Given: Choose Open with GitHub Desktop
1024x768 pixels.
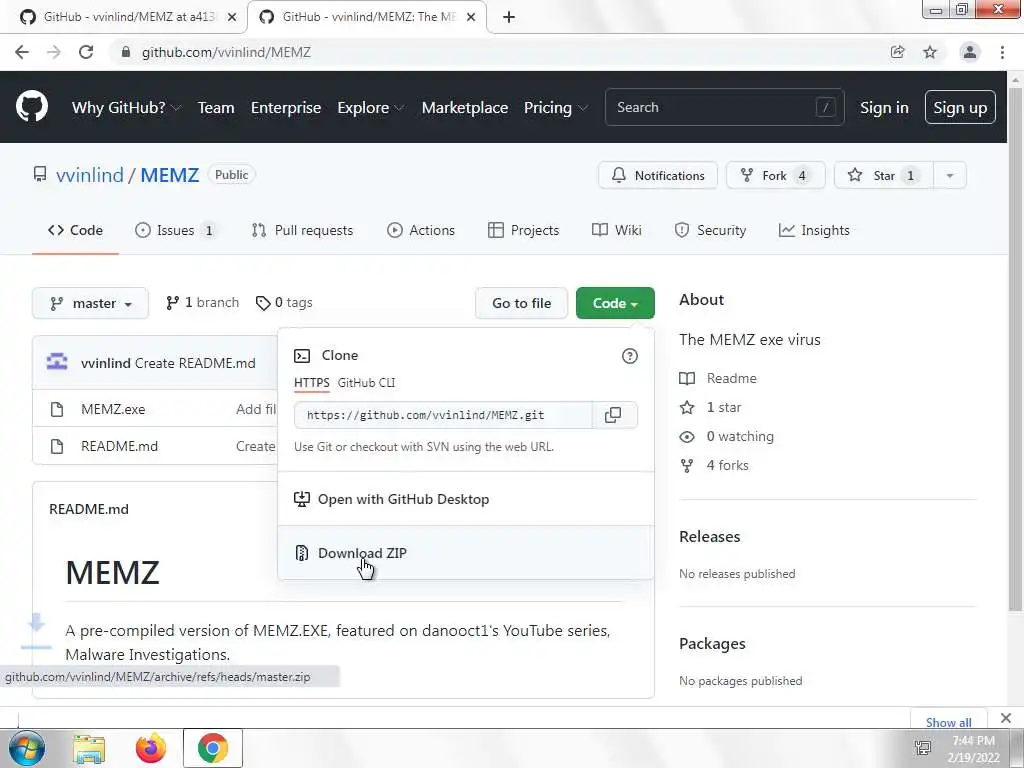Looking at the screenshot, I should pyautogui.click(x=466, y=499).
